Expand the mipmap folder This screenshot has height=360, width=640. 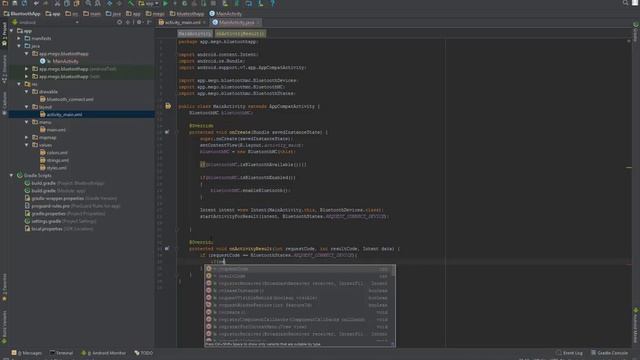click(27, 138)
